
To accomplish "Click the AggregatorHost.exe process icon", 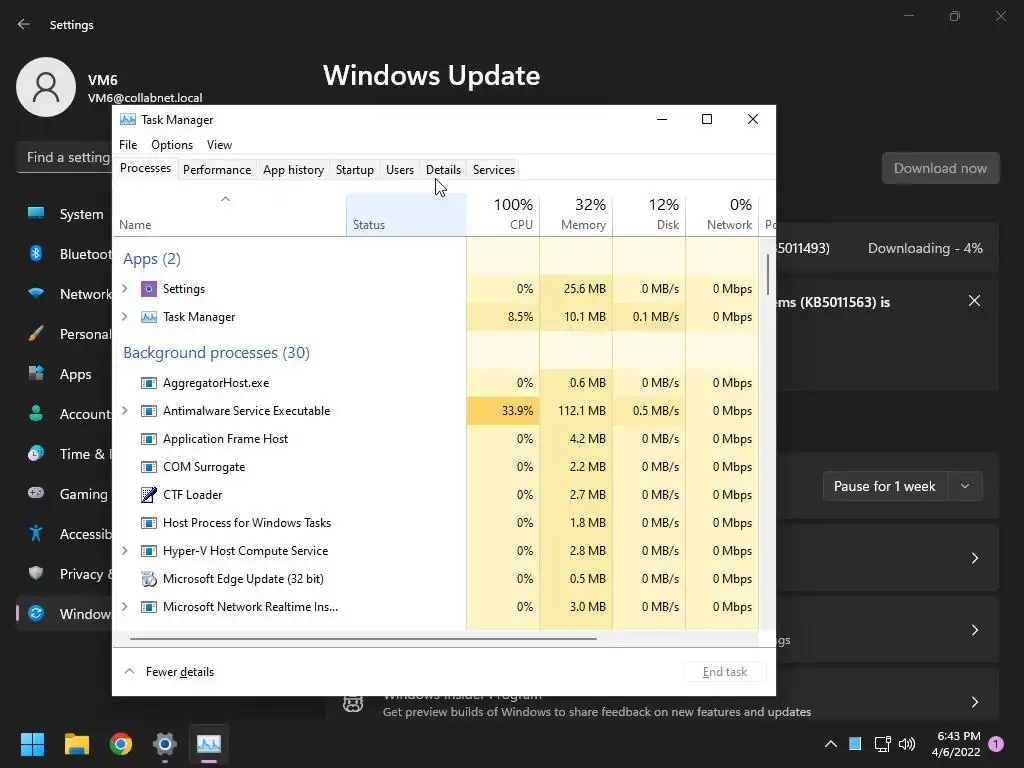I will click(x=149, y=383).
